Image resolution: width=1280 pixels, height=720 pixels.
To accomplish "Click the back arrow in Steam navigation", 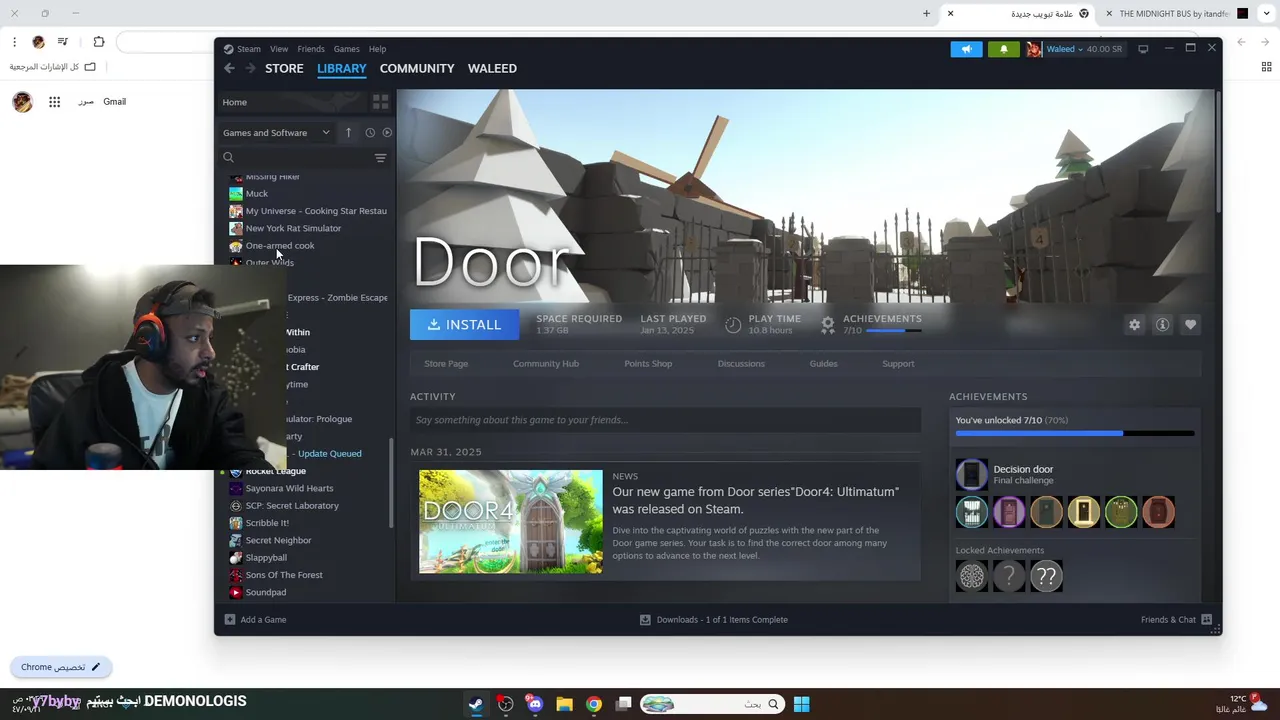I will coord(229,68).
